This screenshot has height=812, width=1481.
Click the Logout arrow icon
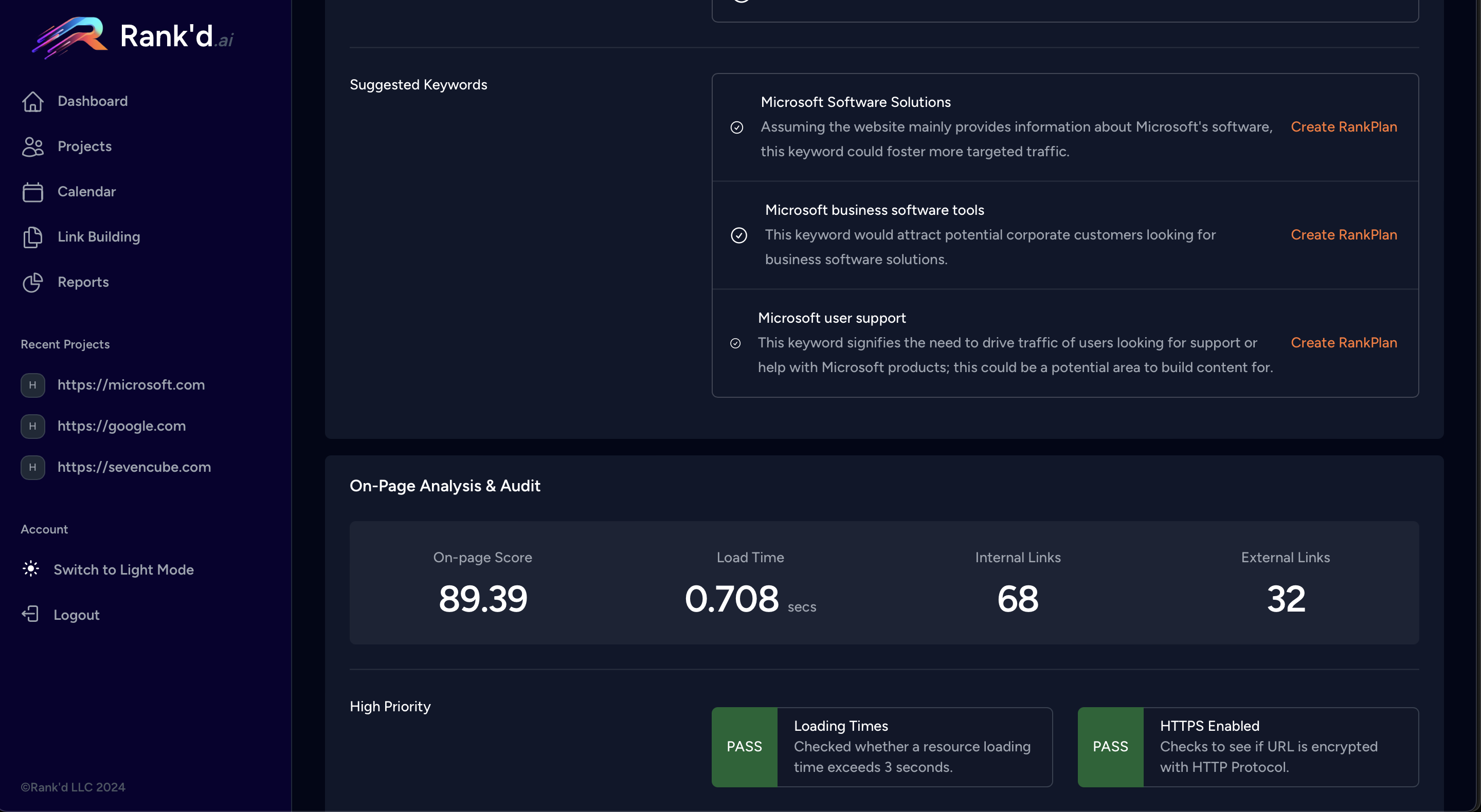point(30,614)
